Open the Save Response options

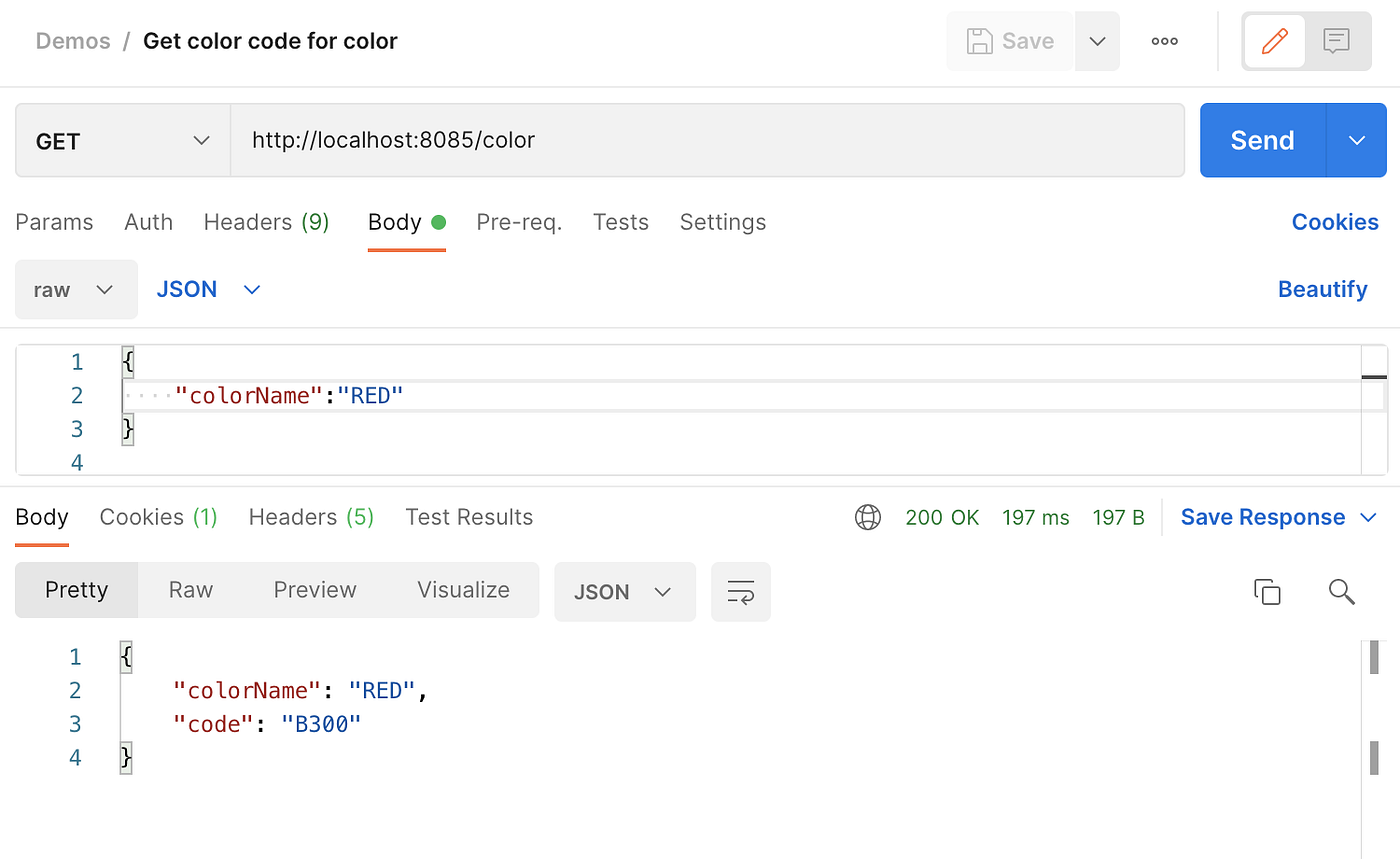coord(1370,517)
